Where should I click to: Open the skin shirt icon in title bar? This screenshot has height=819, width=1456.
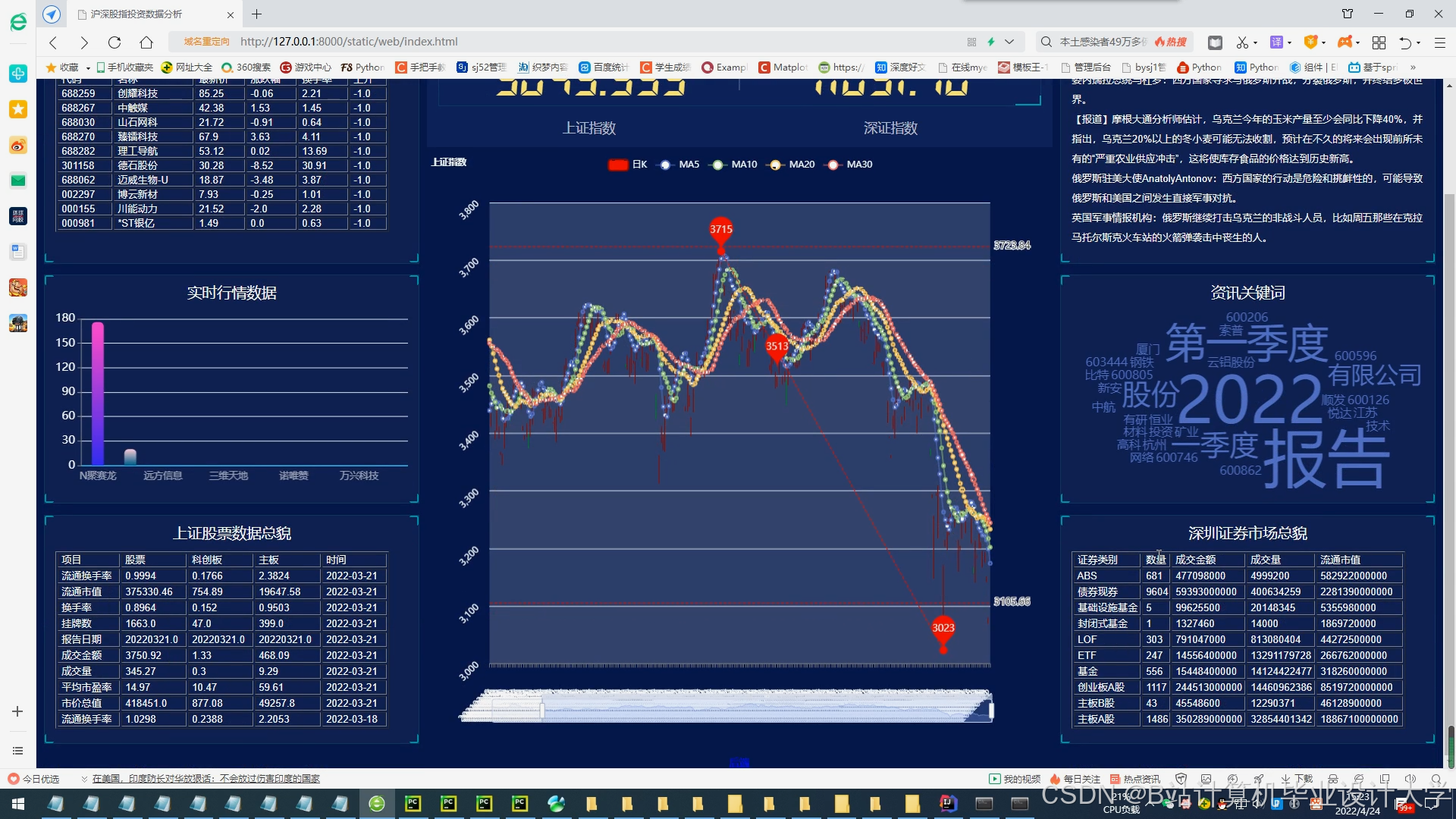(x=1348, y=14)
